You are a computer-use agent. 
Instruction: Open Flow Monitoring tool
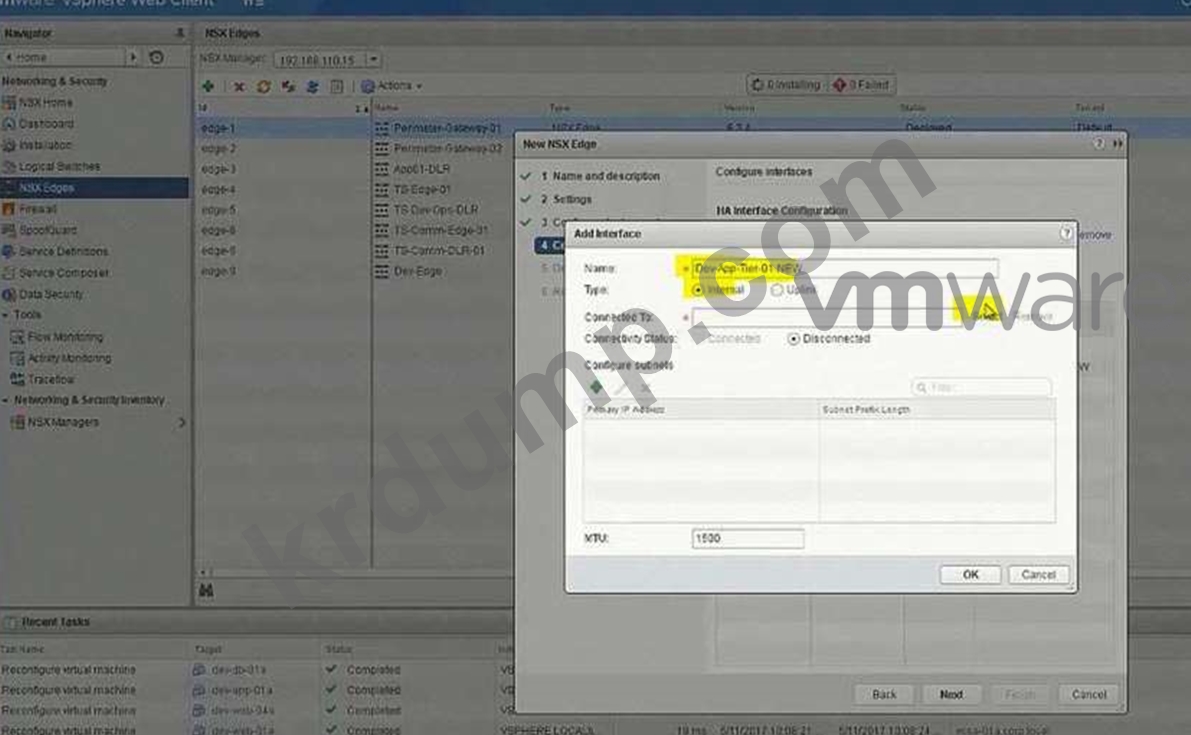click(x=65, y=336)
